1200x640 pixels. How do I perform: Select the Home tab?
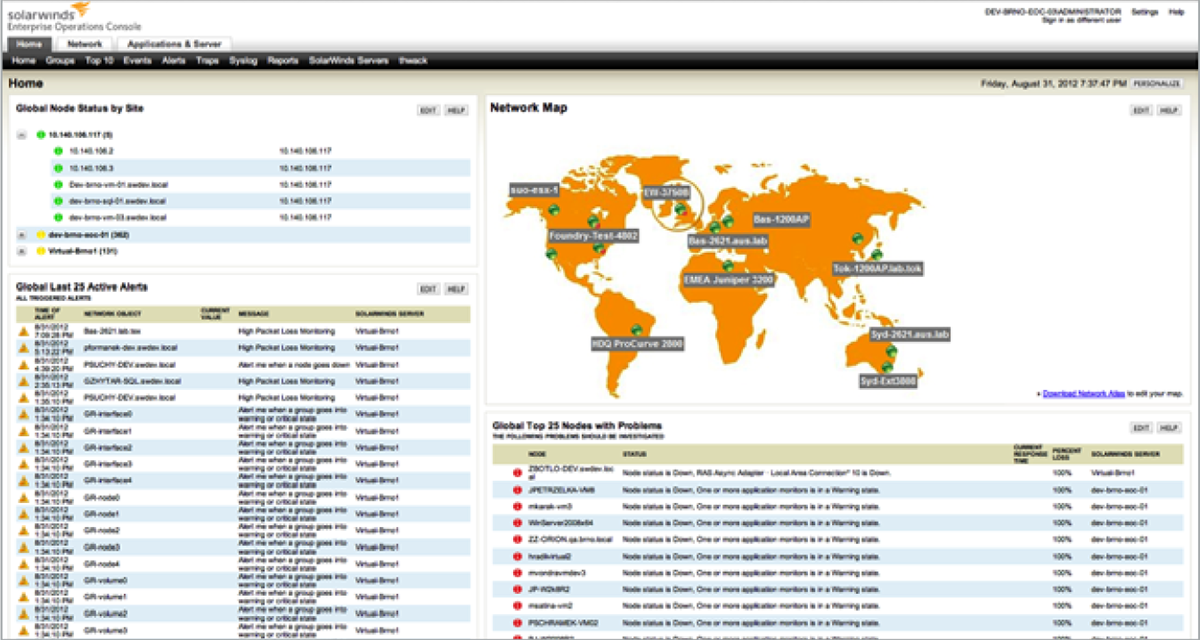(29, 44)
